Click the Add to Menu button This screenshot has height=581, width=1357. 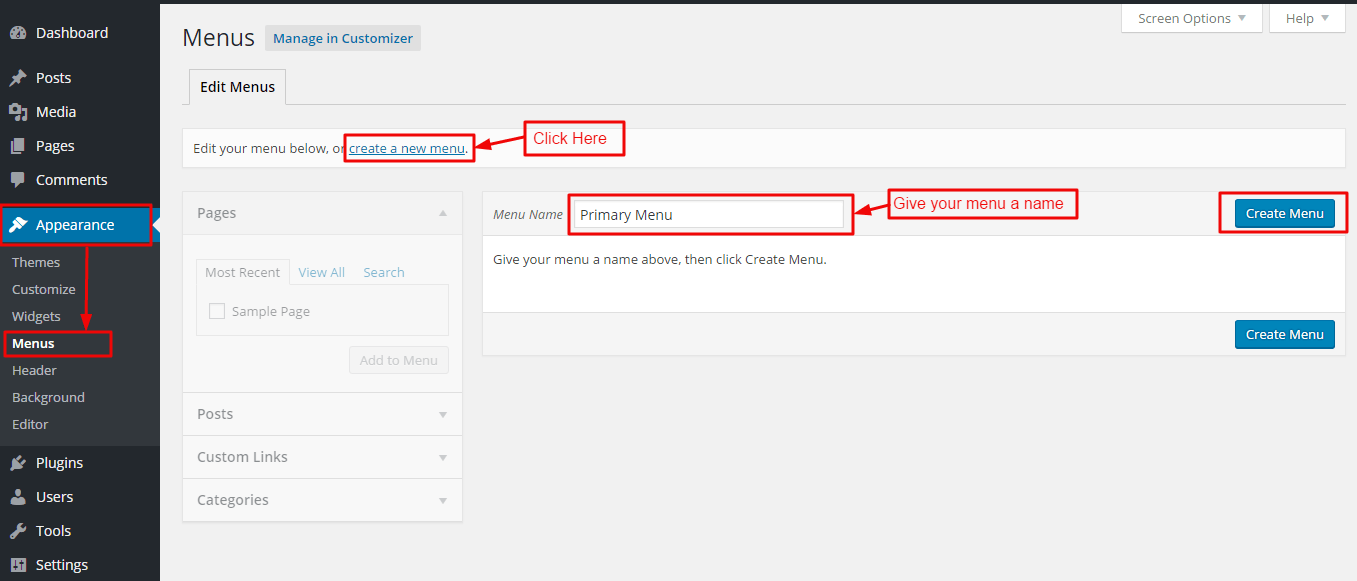pos(399,360)
